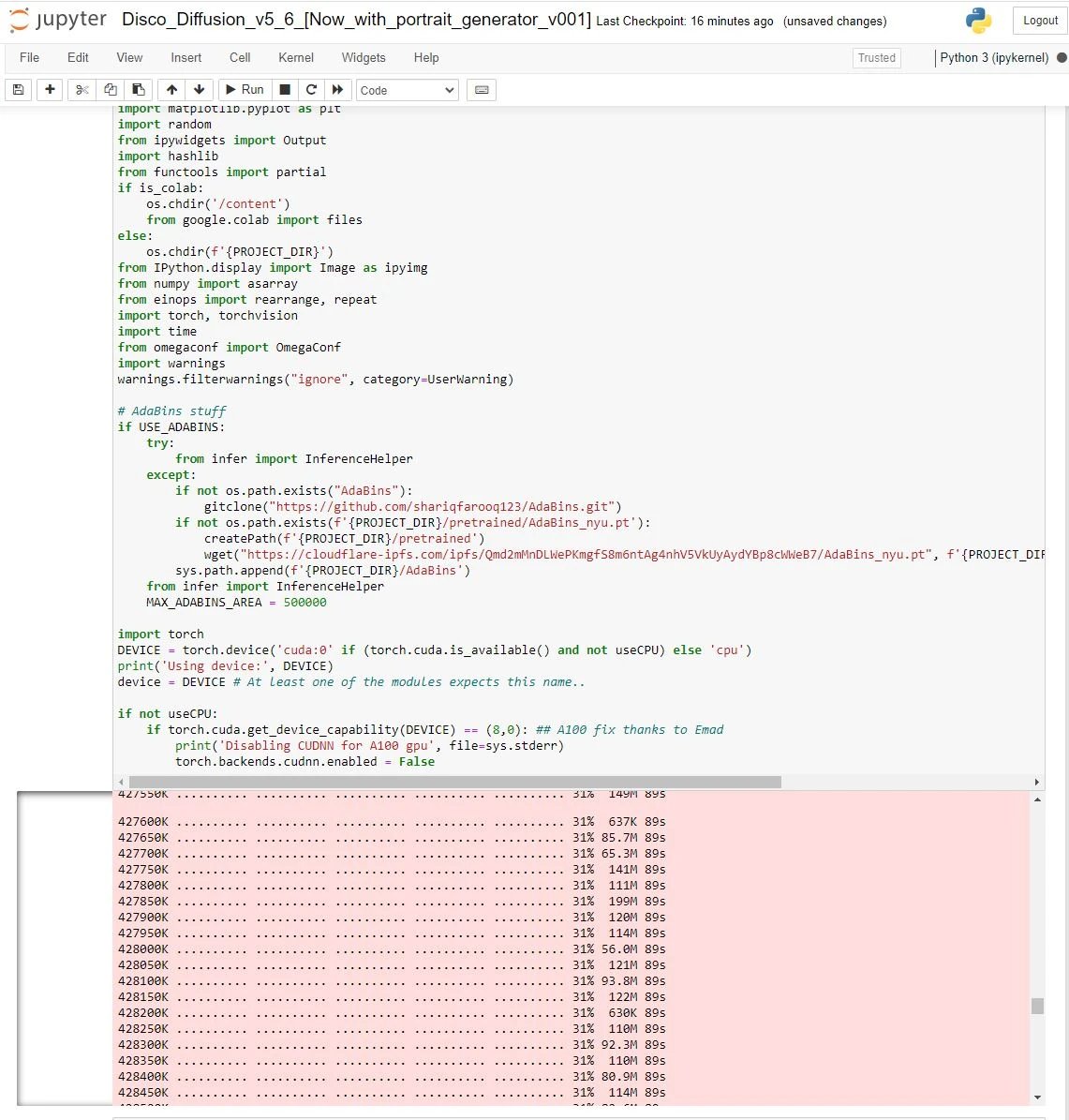Copy selected cells icon
Viewport: 1069px width, 1120px height.
pos(110,89)
